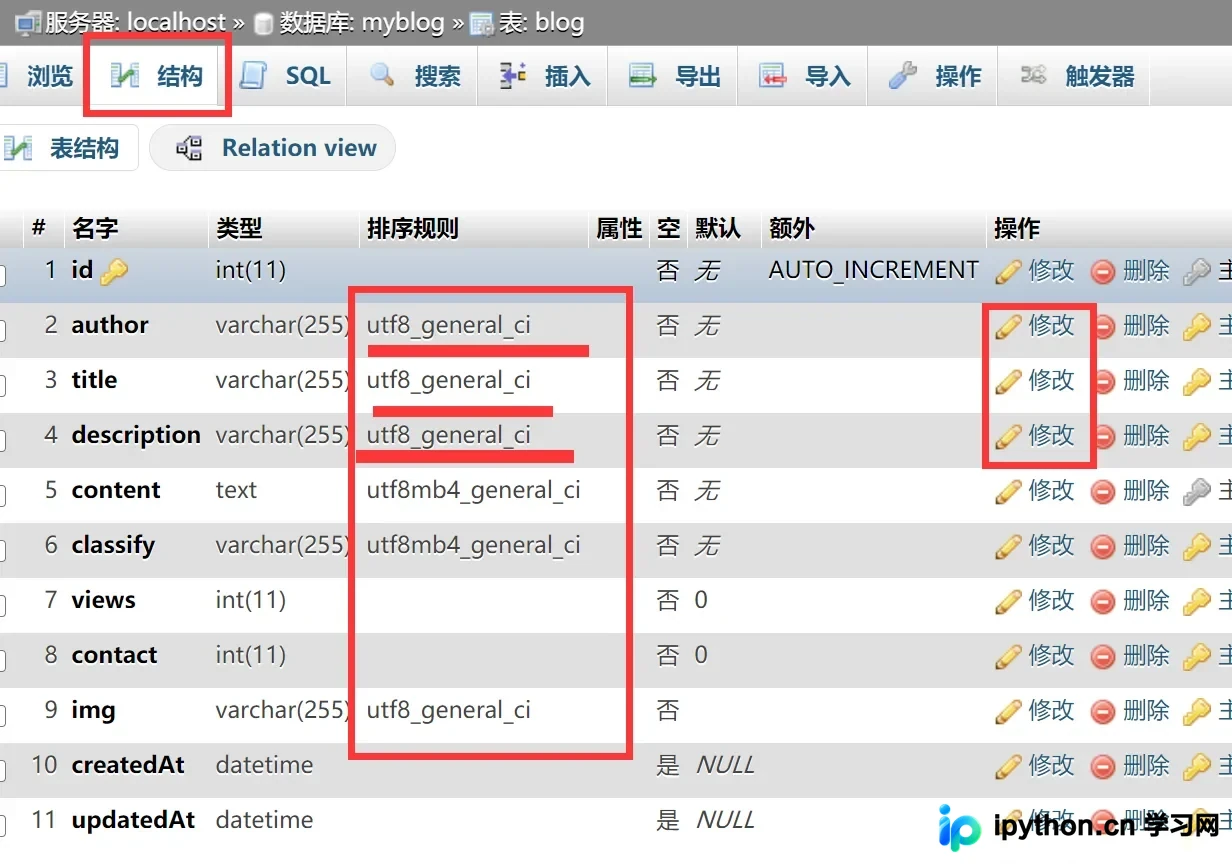This screenshot has height=866, width=1232.
Task: Click the primary key icon in views row
Action: pos(1197,601)
